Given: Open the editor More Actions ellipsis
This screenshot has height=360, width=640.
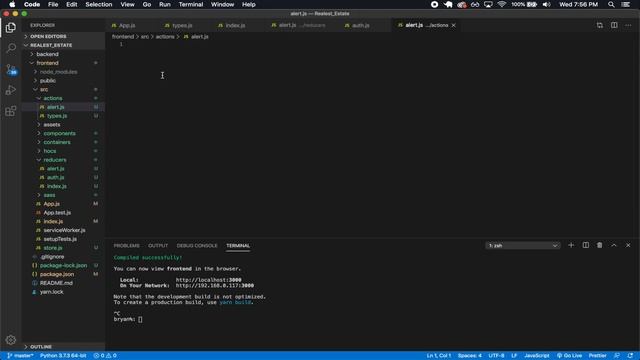Looking at the screenshot, I should [x=628, y=25].
